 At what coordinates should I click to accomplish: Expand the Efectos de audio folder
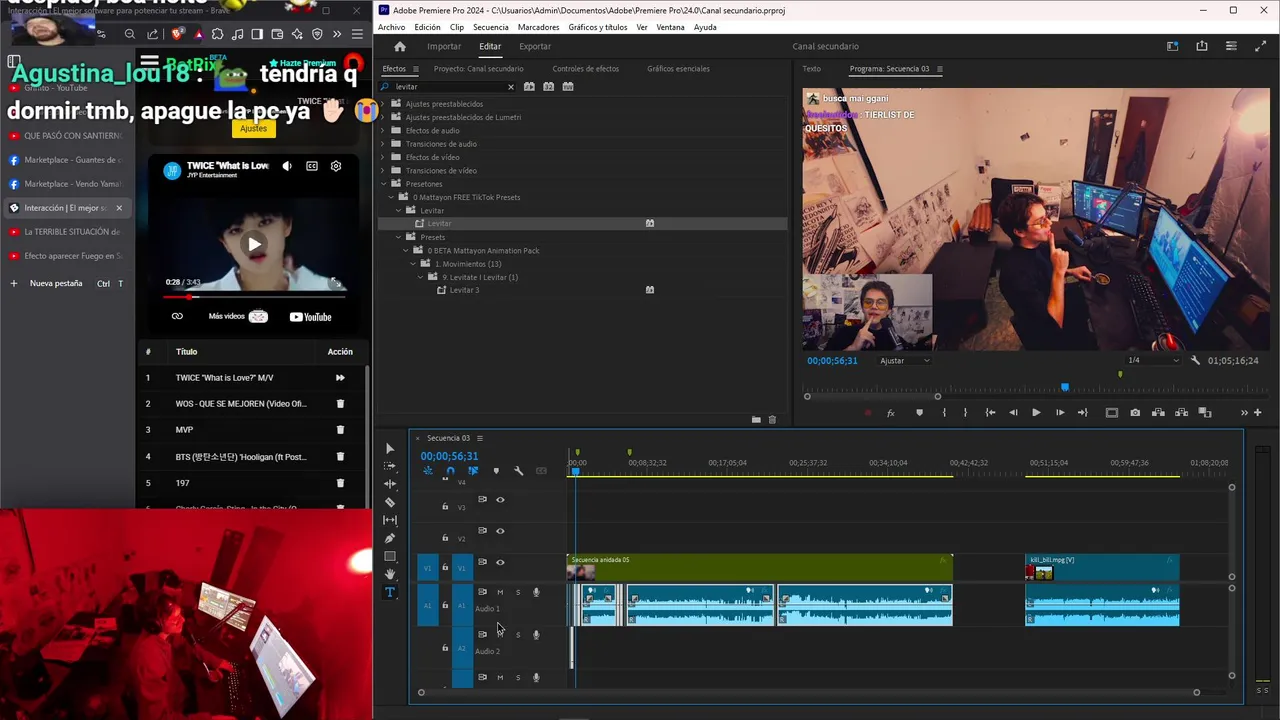tap(383, 130)
